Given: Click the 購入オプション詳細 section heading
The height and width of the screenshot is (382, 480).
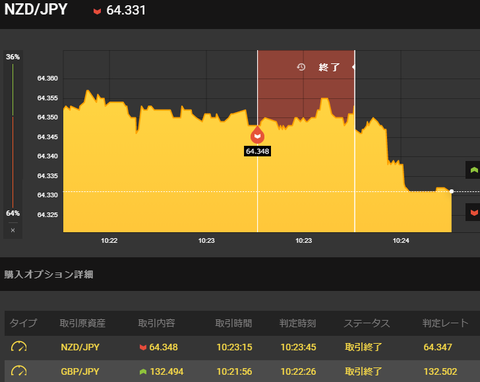Looking at the screenshot, I should pos(49,274).
